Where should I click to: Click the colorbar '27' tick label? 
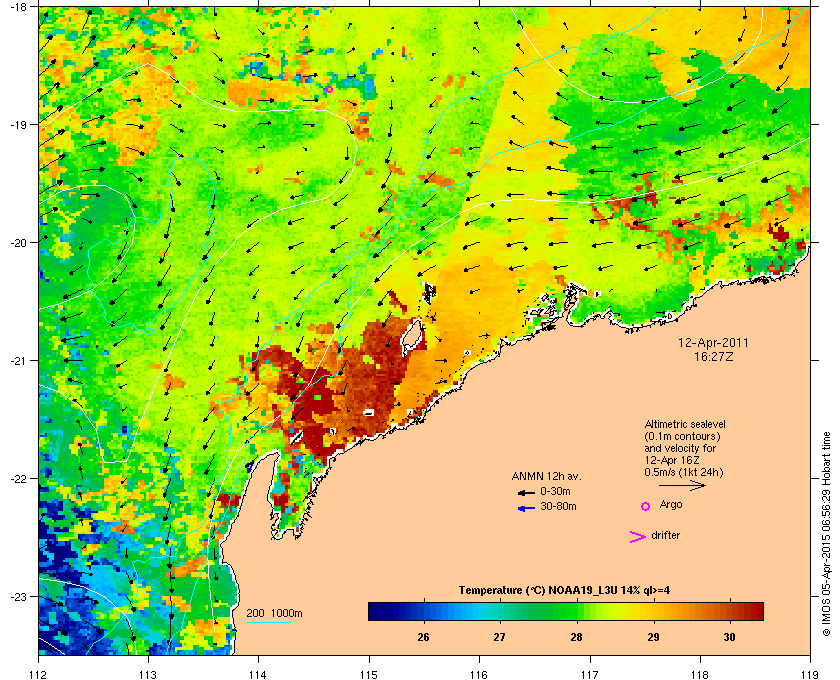(x=499, y=637)
